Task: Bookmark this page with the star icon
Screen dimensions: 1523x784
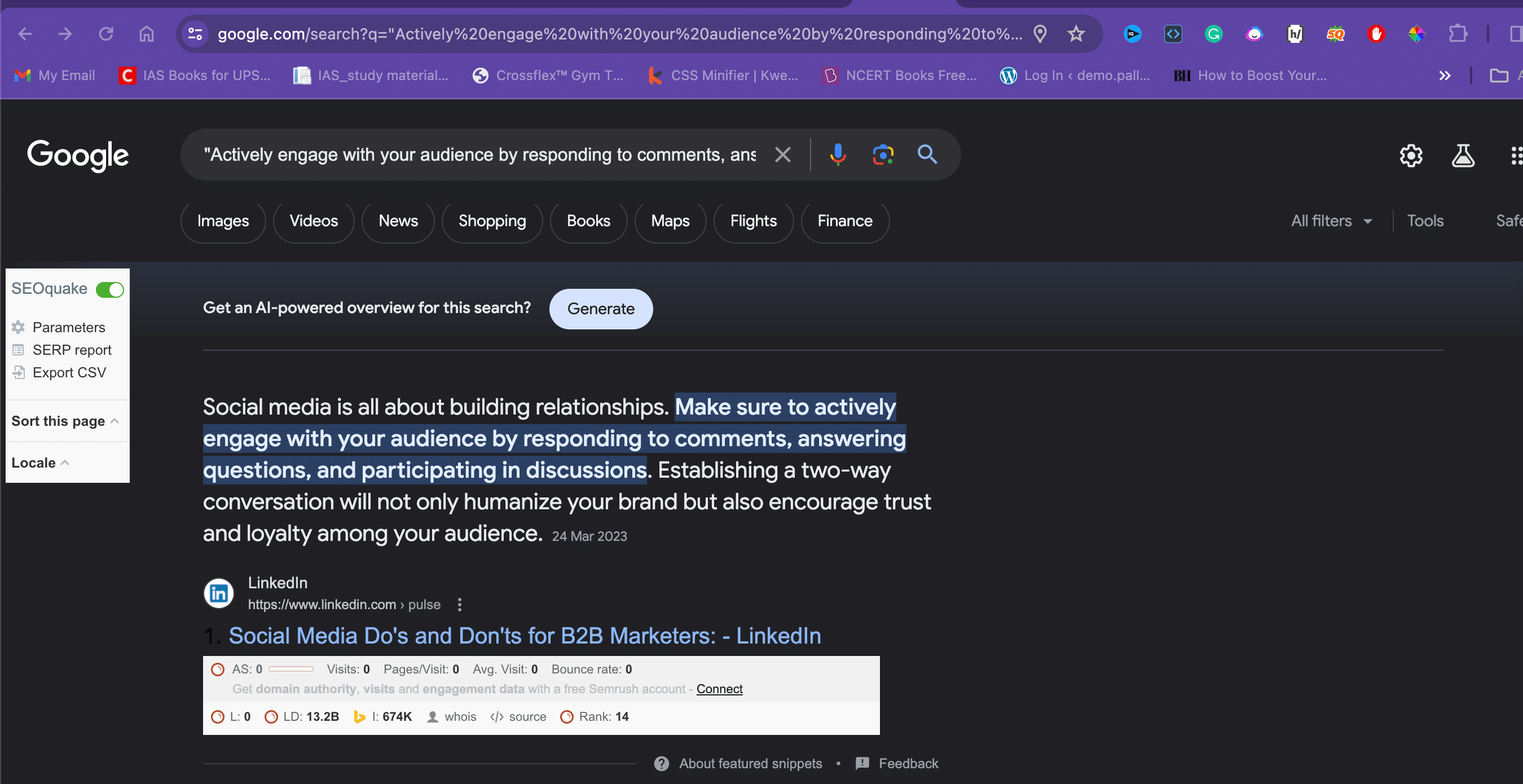Action: click(1076, 34)
